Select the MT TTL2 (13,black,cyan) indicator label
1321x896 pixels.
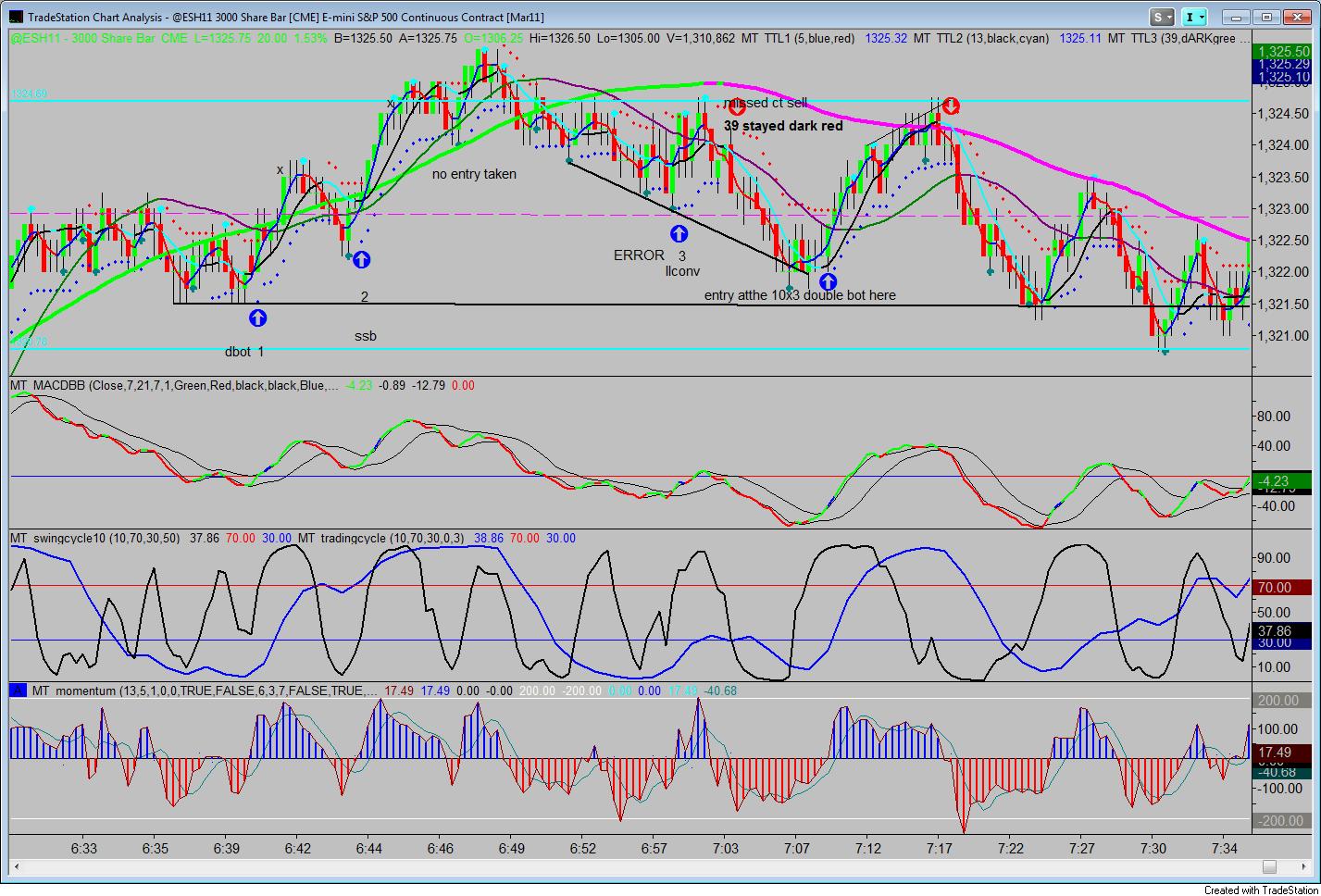(981, 38)
